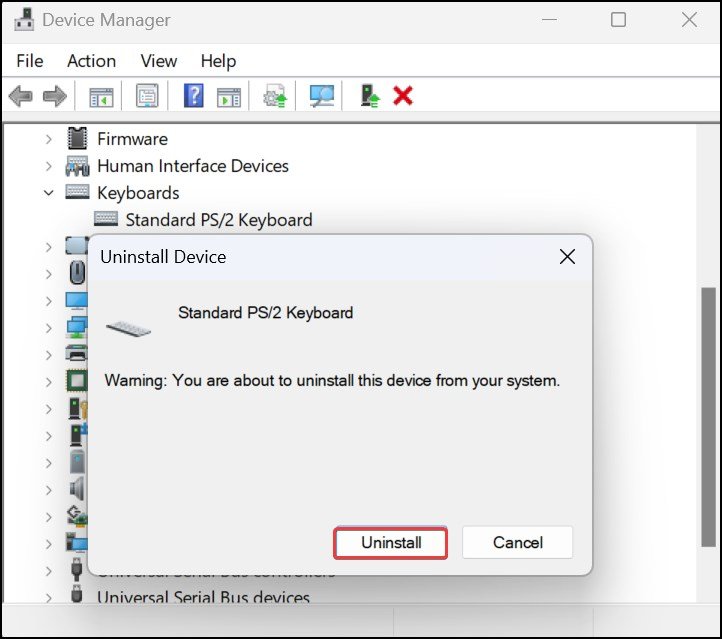Click the Forward arrow toolbar icon
722x639 pixels.
click(x=55, y=96)
